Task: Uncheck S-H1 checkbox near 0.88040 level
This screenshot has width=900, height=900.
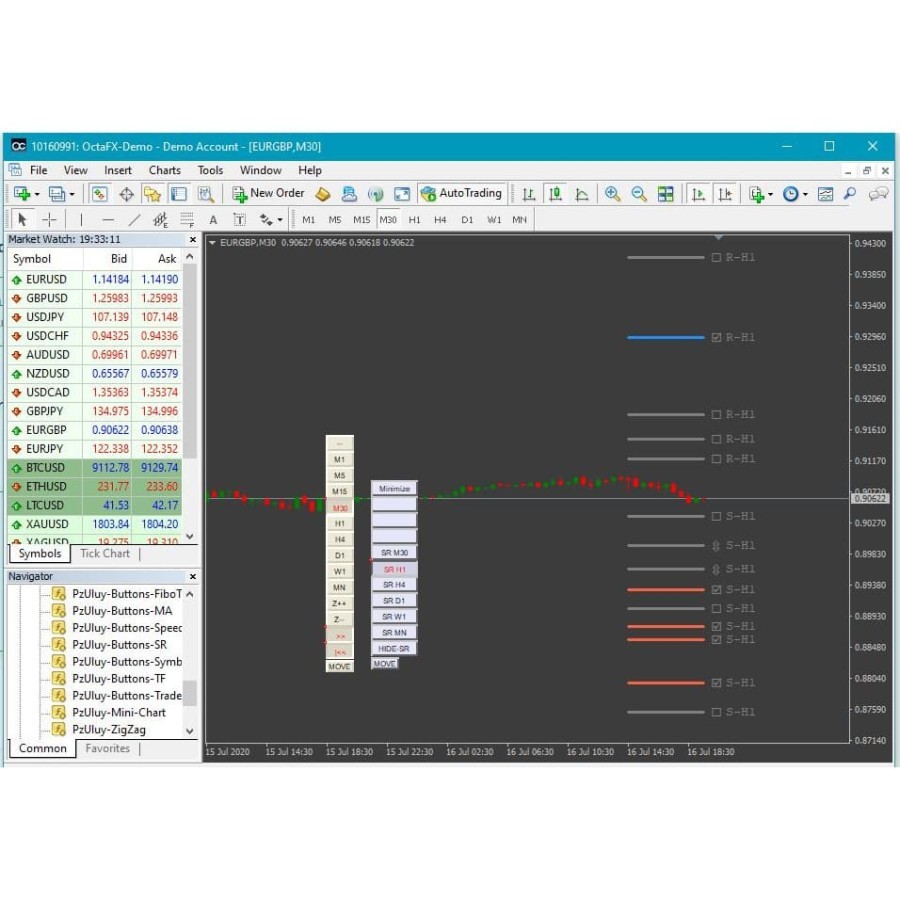Action: point(716,682)
